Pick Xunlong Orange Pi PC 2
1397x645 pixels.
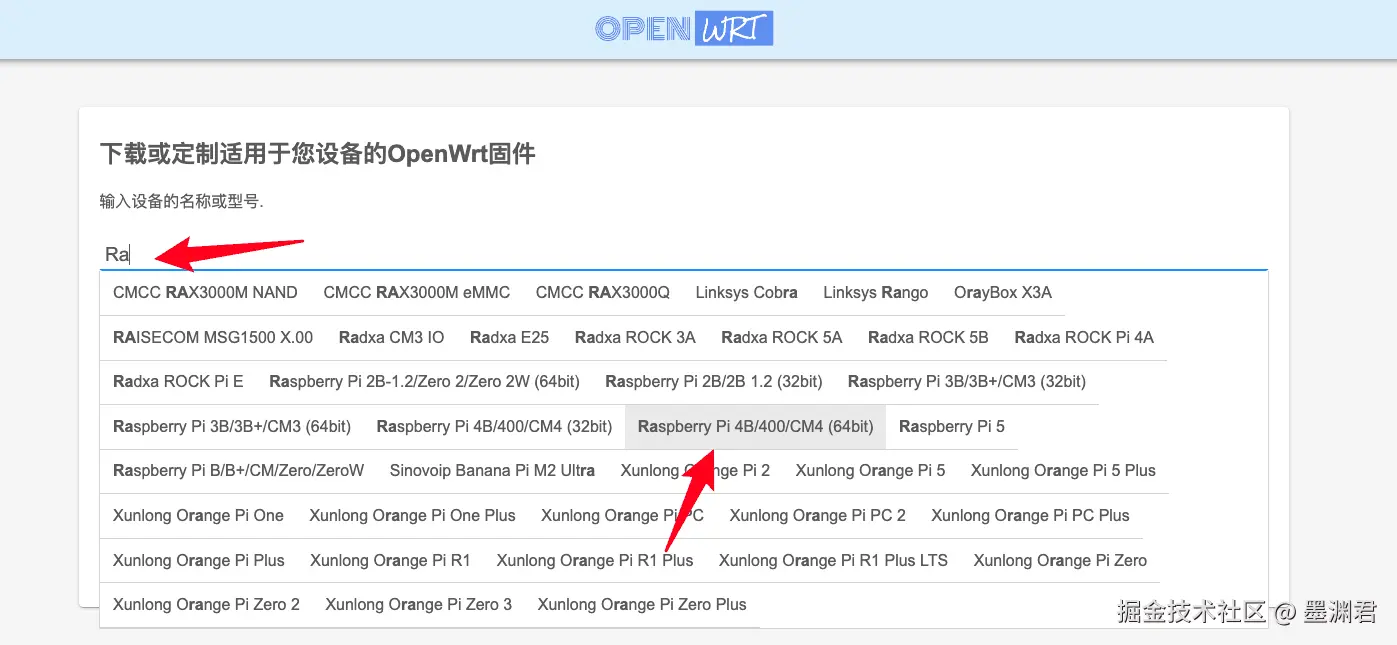[x=817, y=515]
